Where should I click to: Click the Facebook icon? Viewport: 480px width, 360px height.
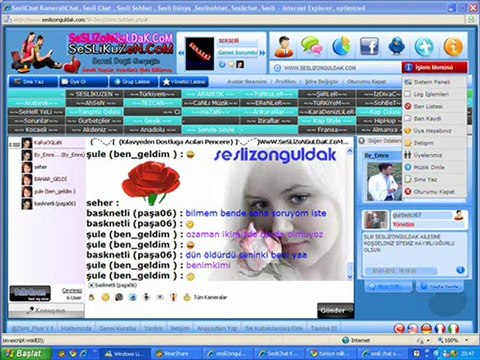click(369, 46)
